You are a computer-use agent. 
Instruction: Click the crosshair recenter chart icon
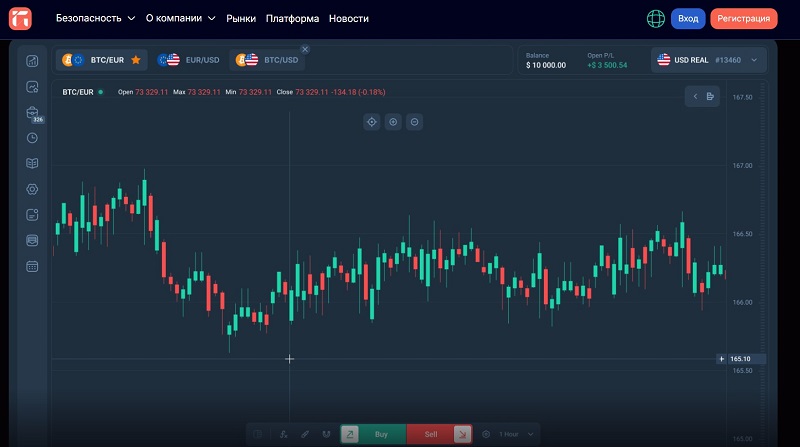pos(371,122)
